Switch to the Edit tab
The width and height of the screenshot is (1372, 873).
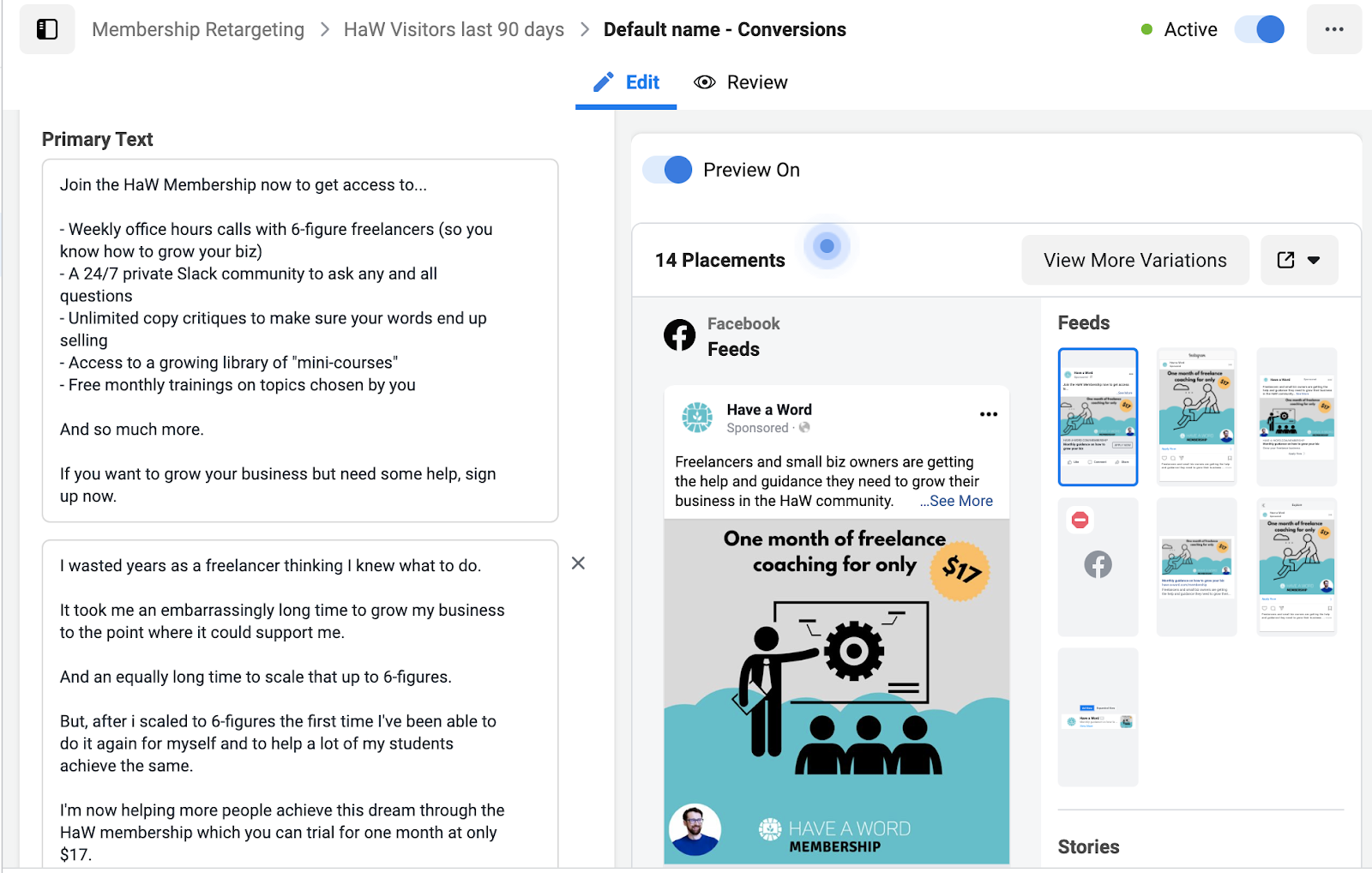(x=626, y=82)
